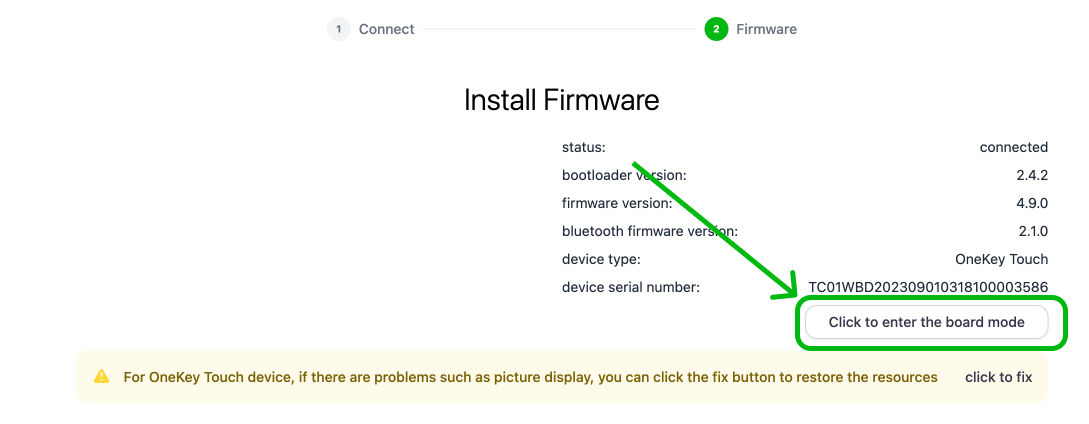Click the device serial number label
The height and width of the screenshot is (424, 1089).
pos(631,287)
